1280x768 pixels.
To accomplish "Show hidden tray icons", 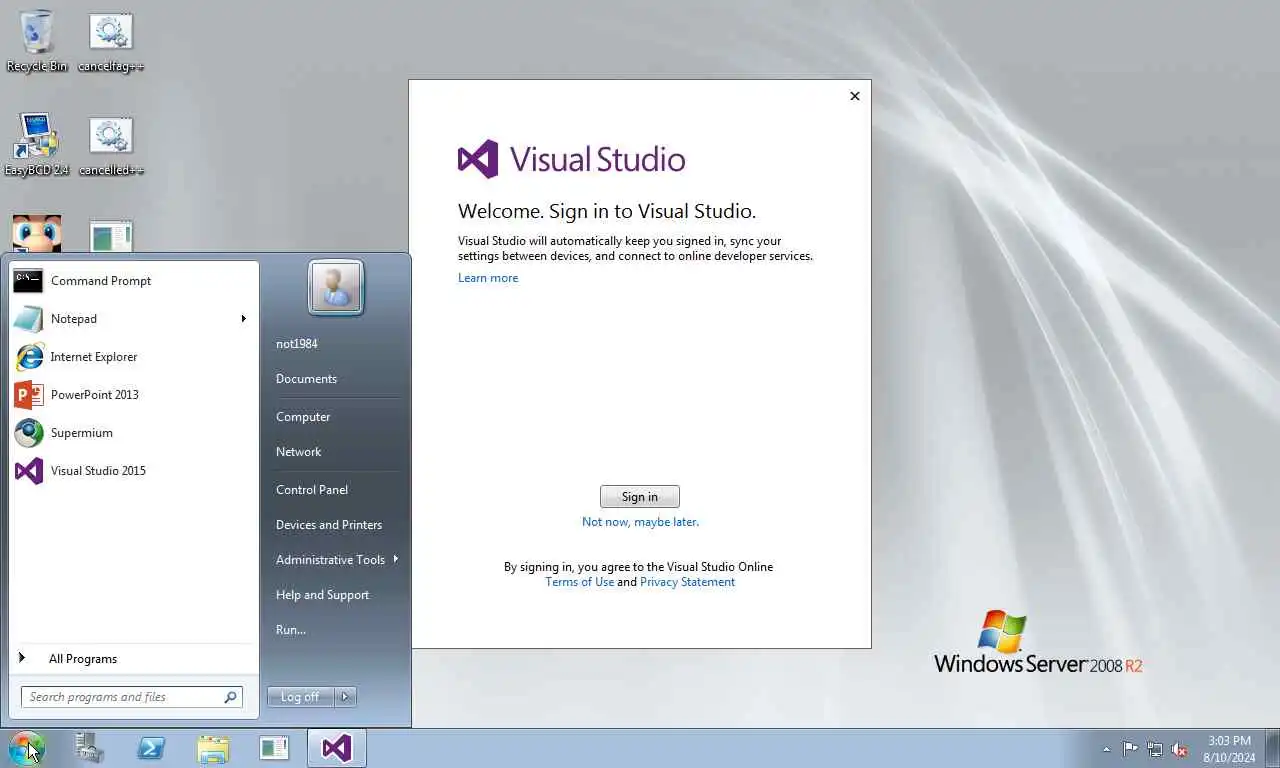I will pyautogui.click(x=1106, y=749).
